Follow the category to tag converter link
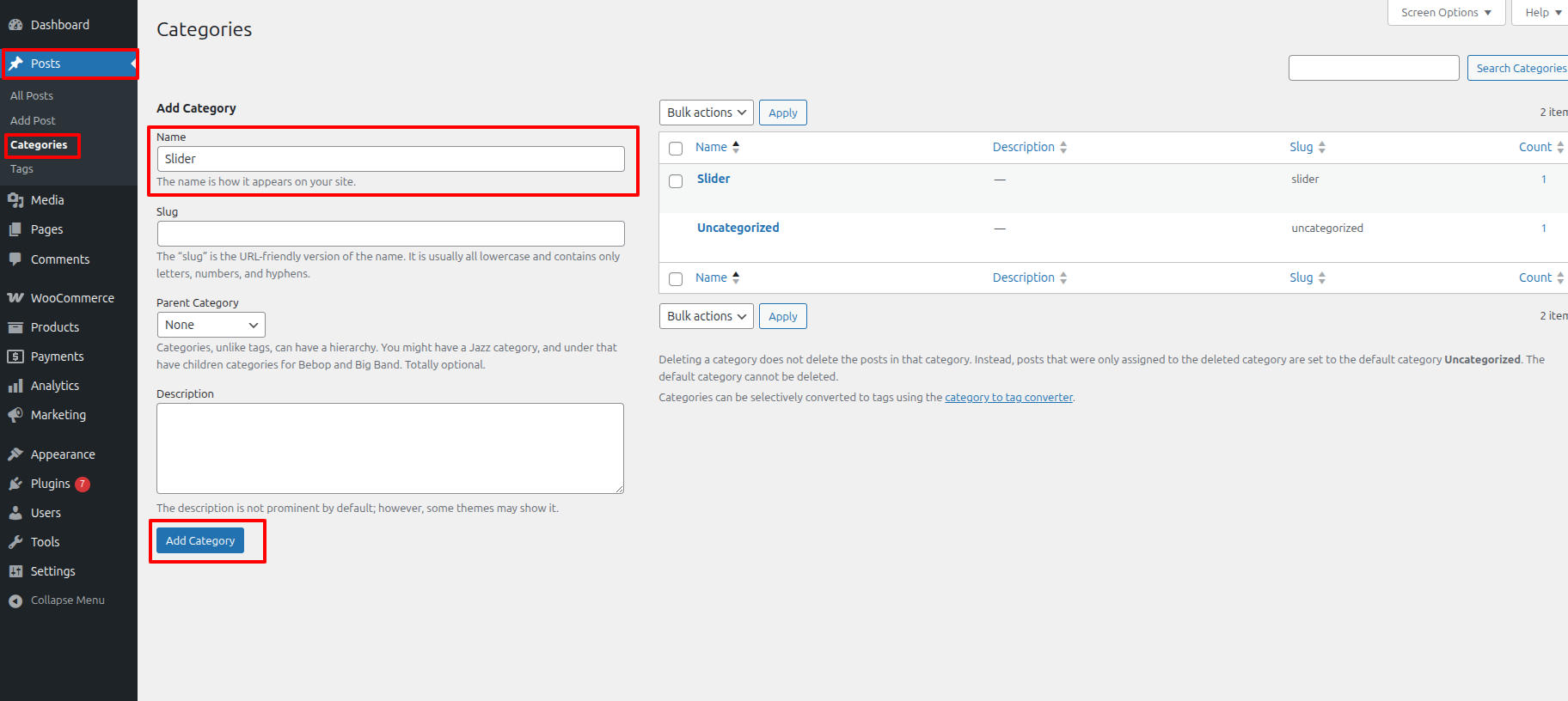Image resolution: width=1568 pixels, height=701 pixels. click(x=1008, y=397)
